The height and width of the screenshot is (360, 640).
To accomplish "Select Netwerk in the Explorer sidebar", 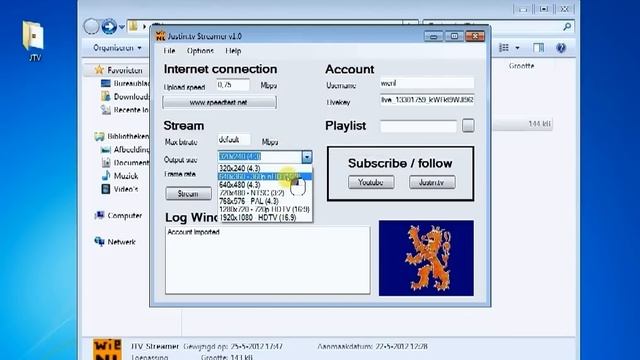I will pyautogui.click(x=121, y=242).
